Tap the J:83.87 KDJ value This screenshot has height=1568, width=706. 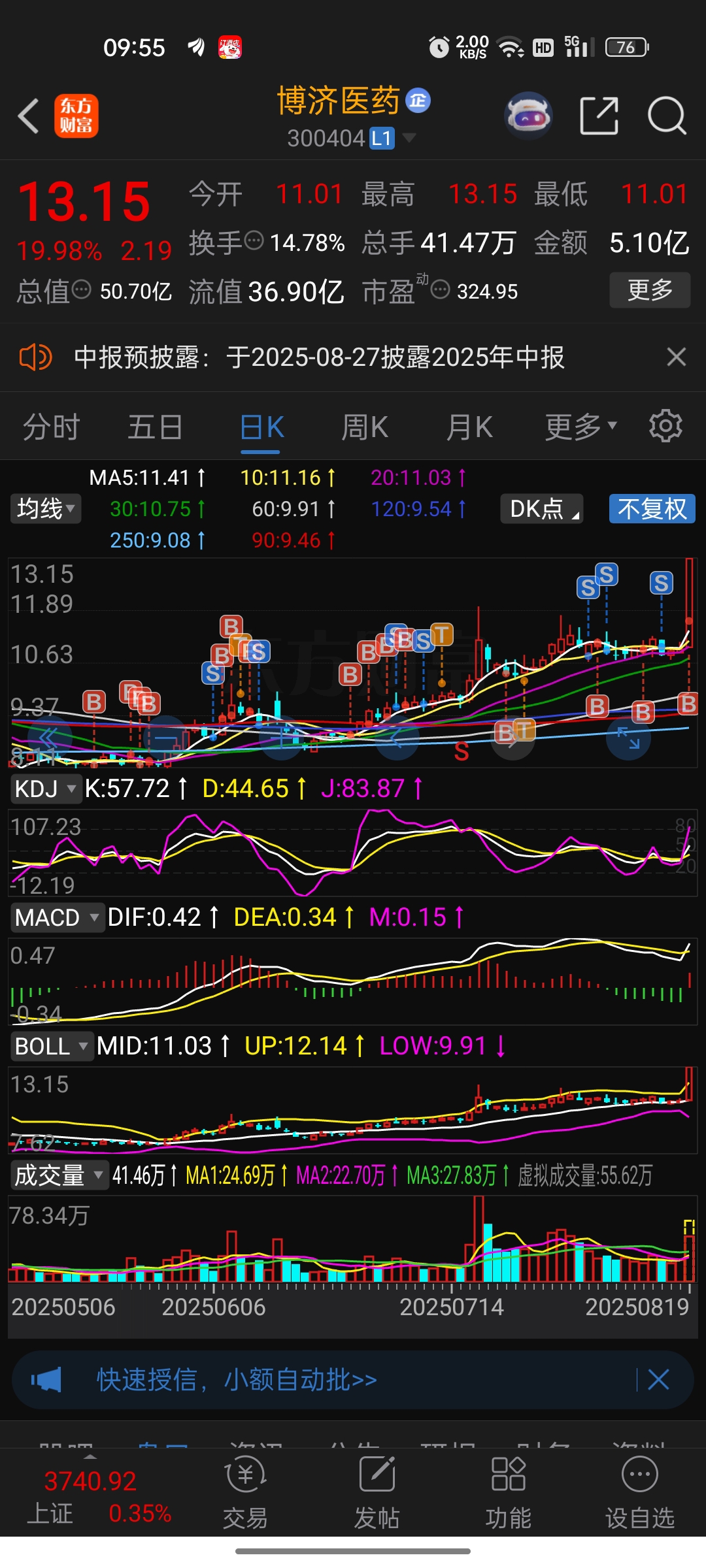371,789
